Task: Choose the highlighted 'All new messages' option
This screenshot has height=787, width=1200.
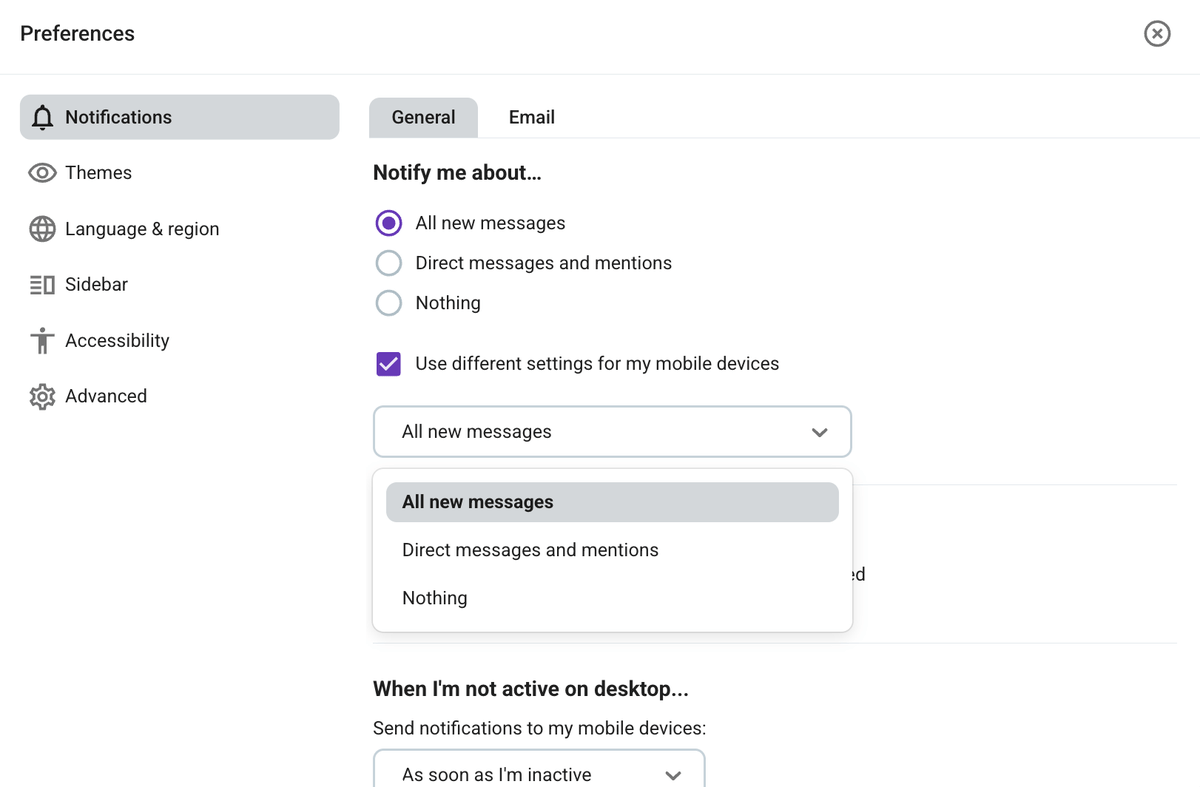Action: click(477, 501)
